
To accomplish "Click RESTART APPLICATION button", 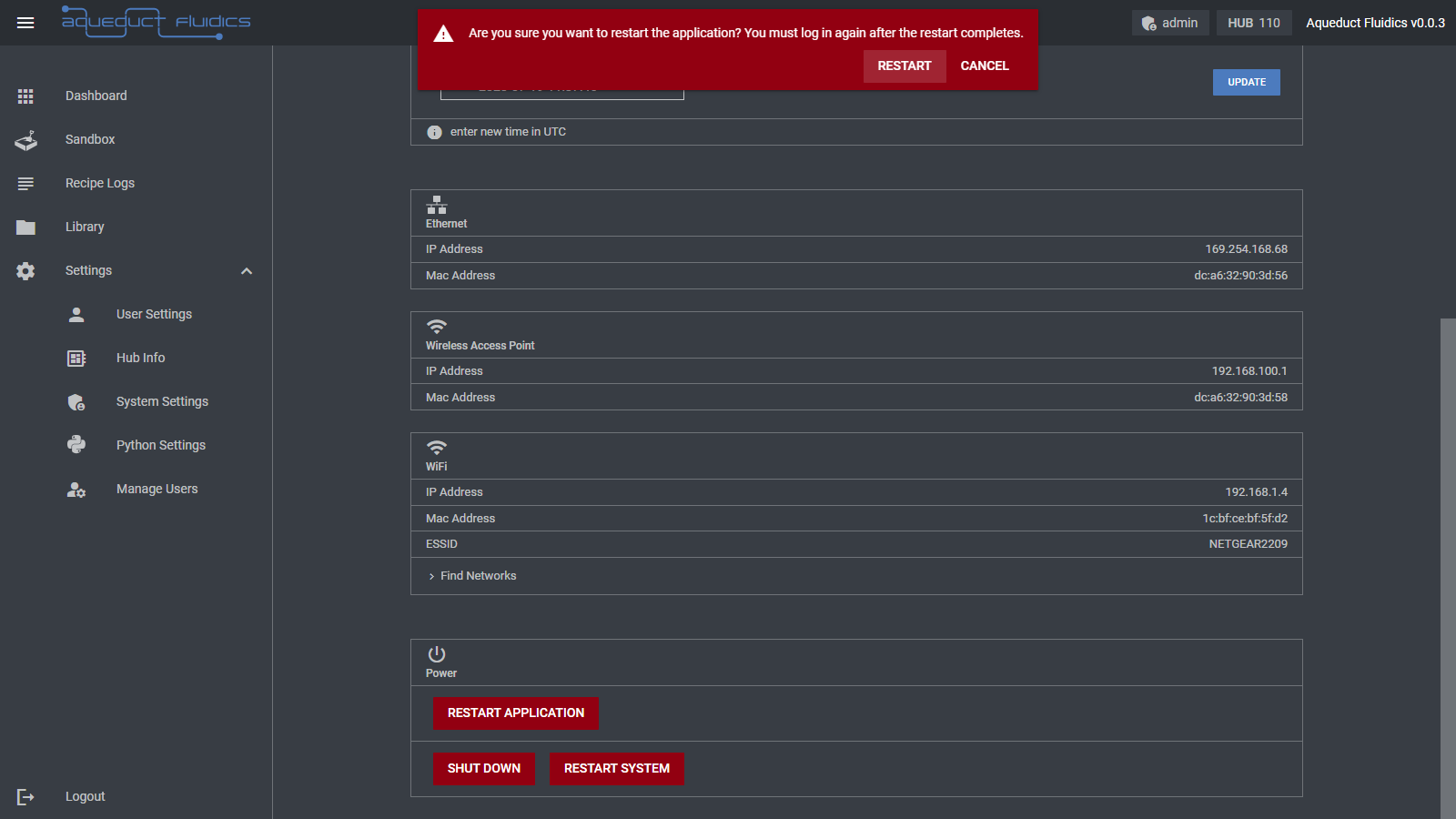I will (516, 713).
